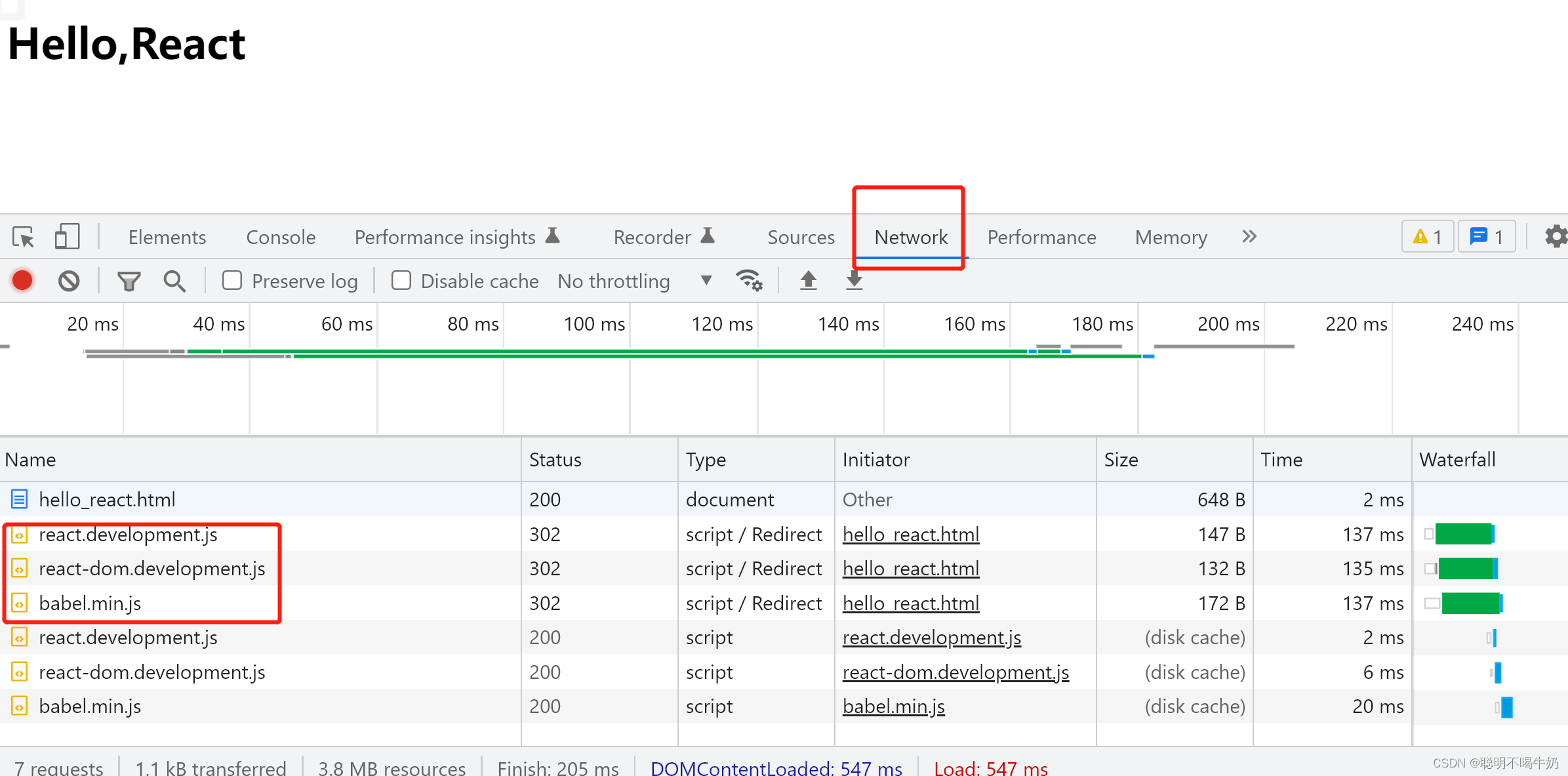The width and height of the screenshot is (1568, 776).
Task: Click script icon of 302 react.development.js row
Action: click(20, 535)
